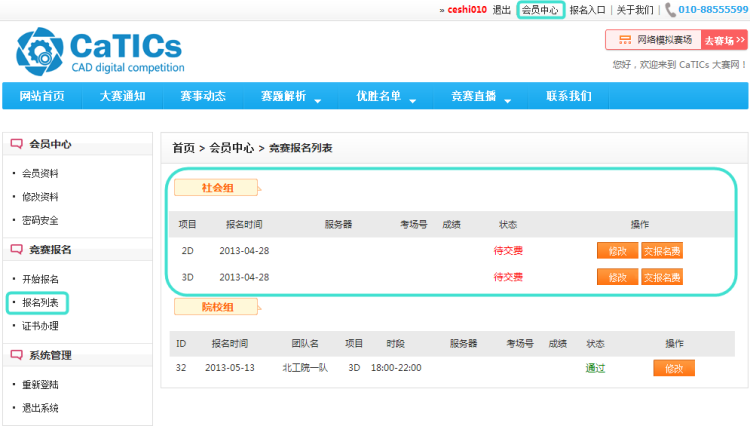Open 会员中心 link in top bar
This screenshot has width=750, height=429.
coord(540,10)
